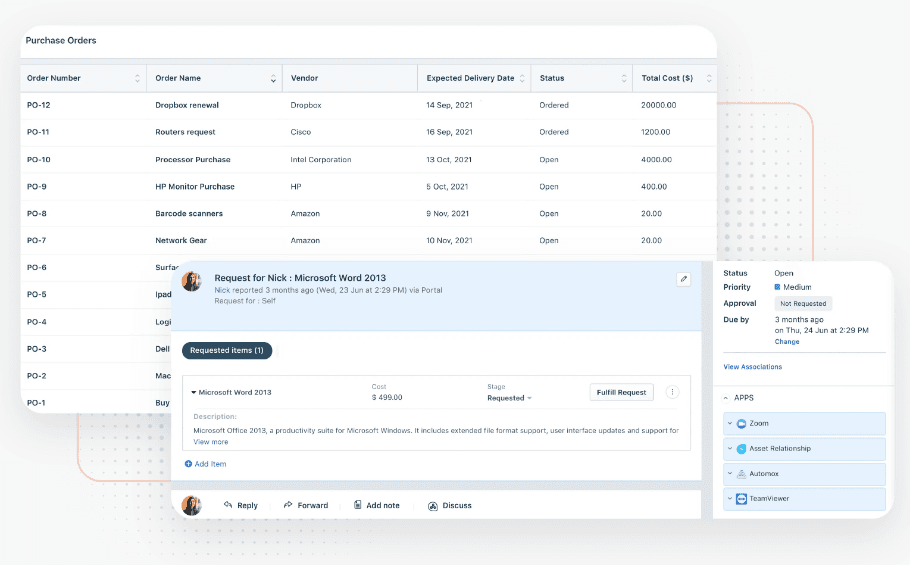Click the Discuss icon
This screenshot has width=910, height=565.
433,506
